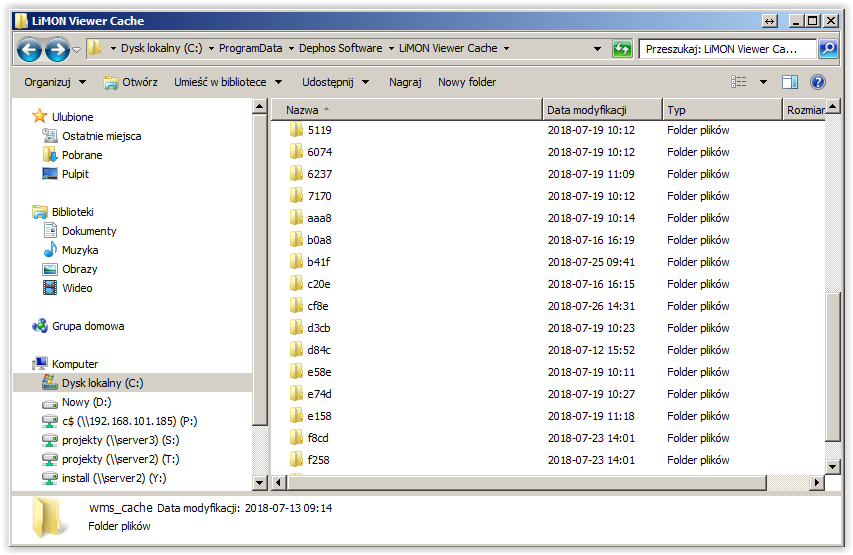Expand arrow after LiMON Viewer Cache breadcrumb
The height and width of the screenshot is (555, 853).
pos(506,48)
